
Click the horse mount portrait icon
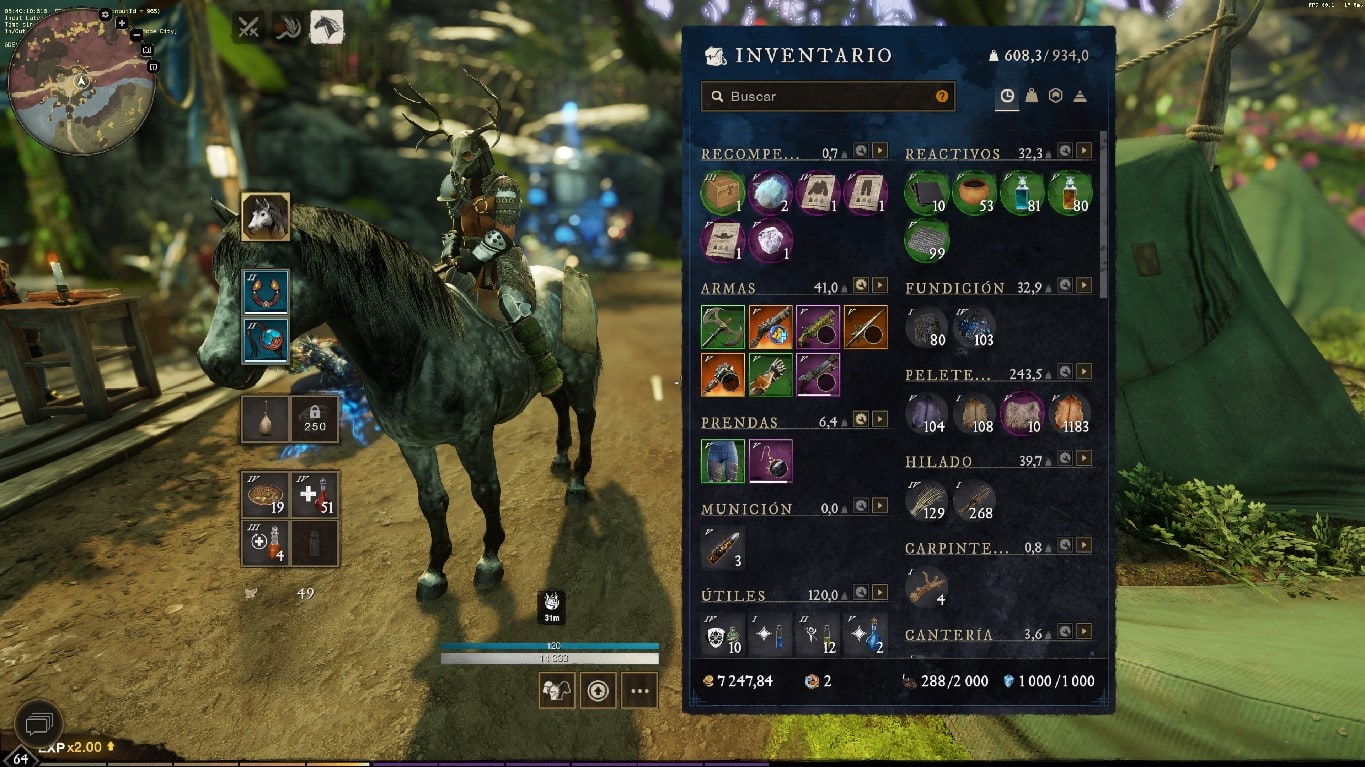tap(266, 217)
